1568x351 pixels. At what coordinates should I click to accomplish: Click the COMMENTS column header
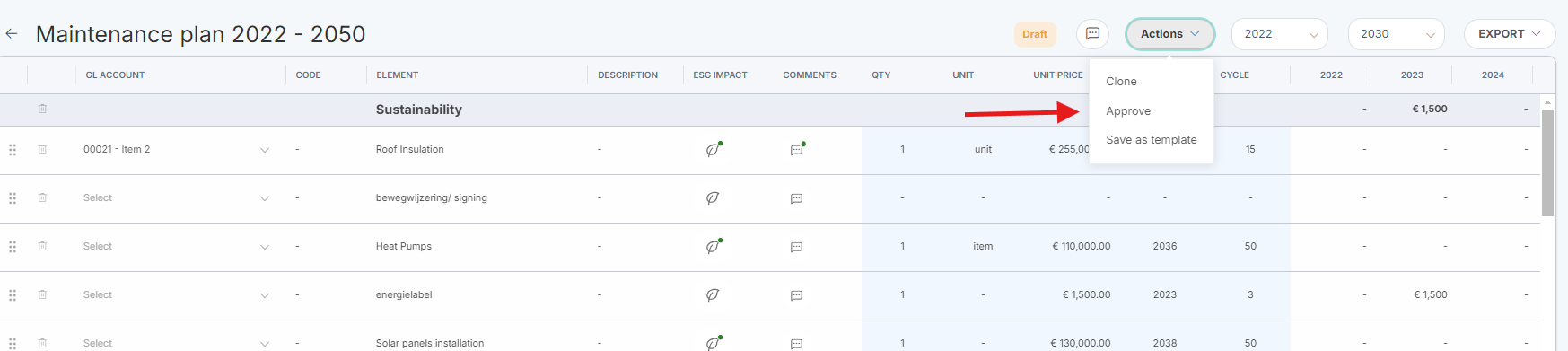pos(809,75)
